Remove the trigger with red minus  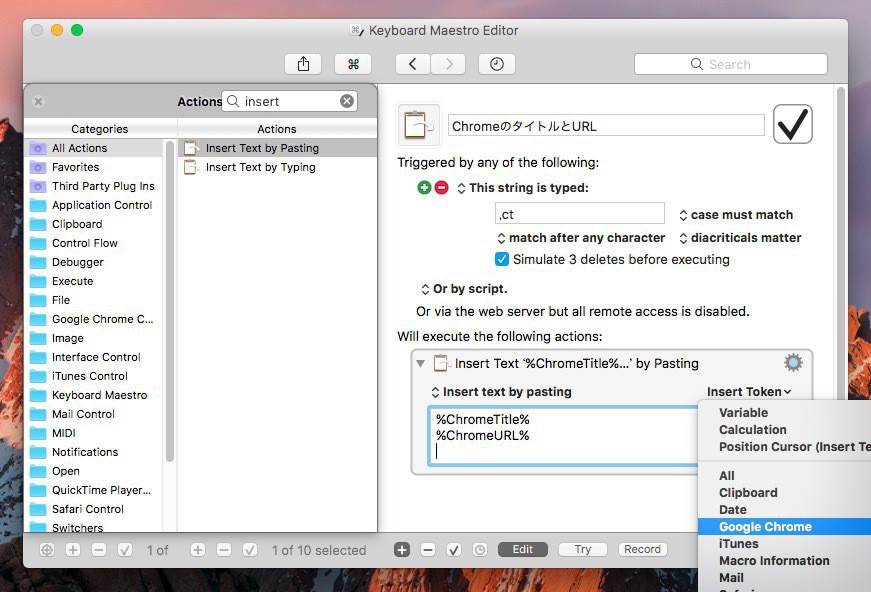[441, 187]
